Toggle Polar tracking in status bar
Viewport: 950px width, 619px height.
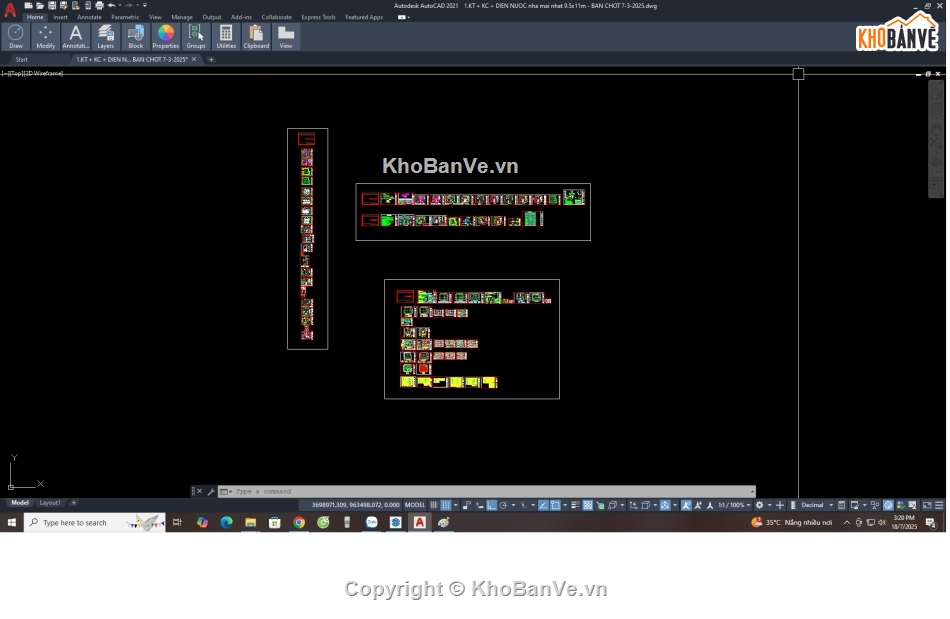coord(503,505)
